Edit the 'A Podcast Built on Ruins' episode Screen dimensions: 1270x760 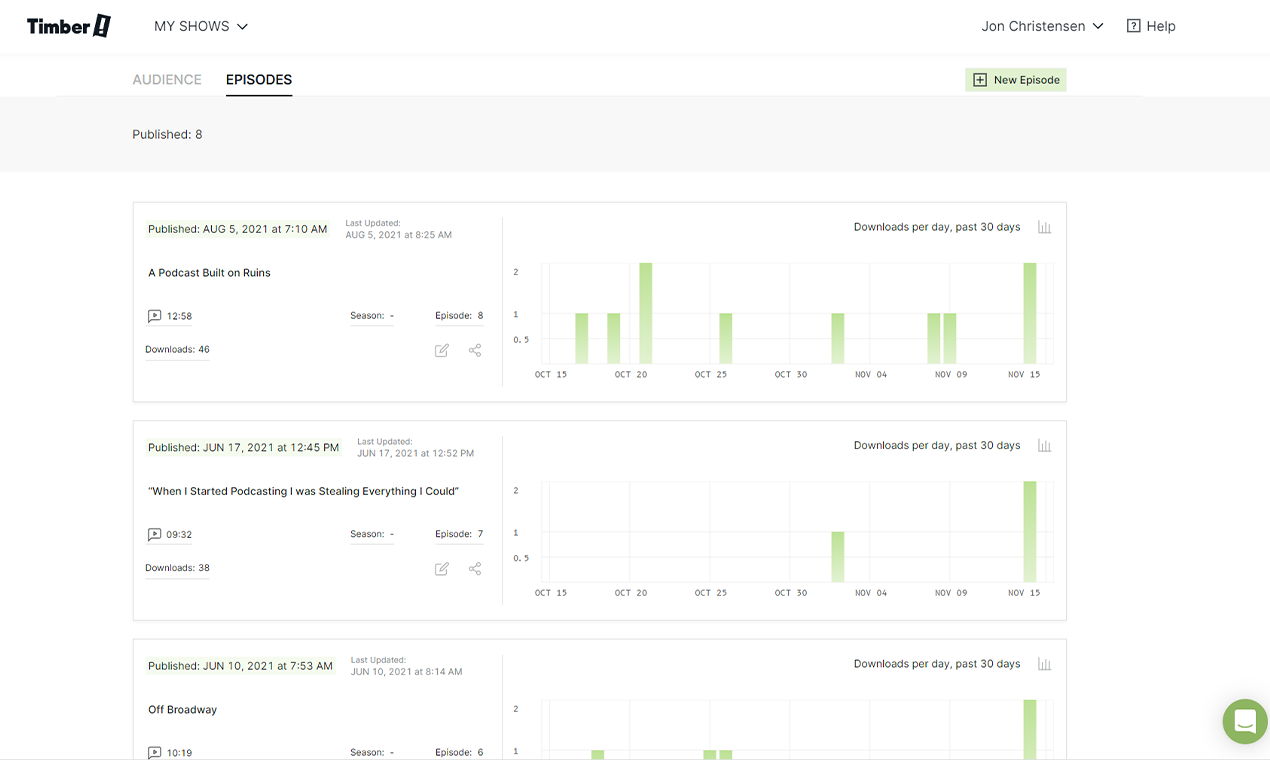coord(442,350)
